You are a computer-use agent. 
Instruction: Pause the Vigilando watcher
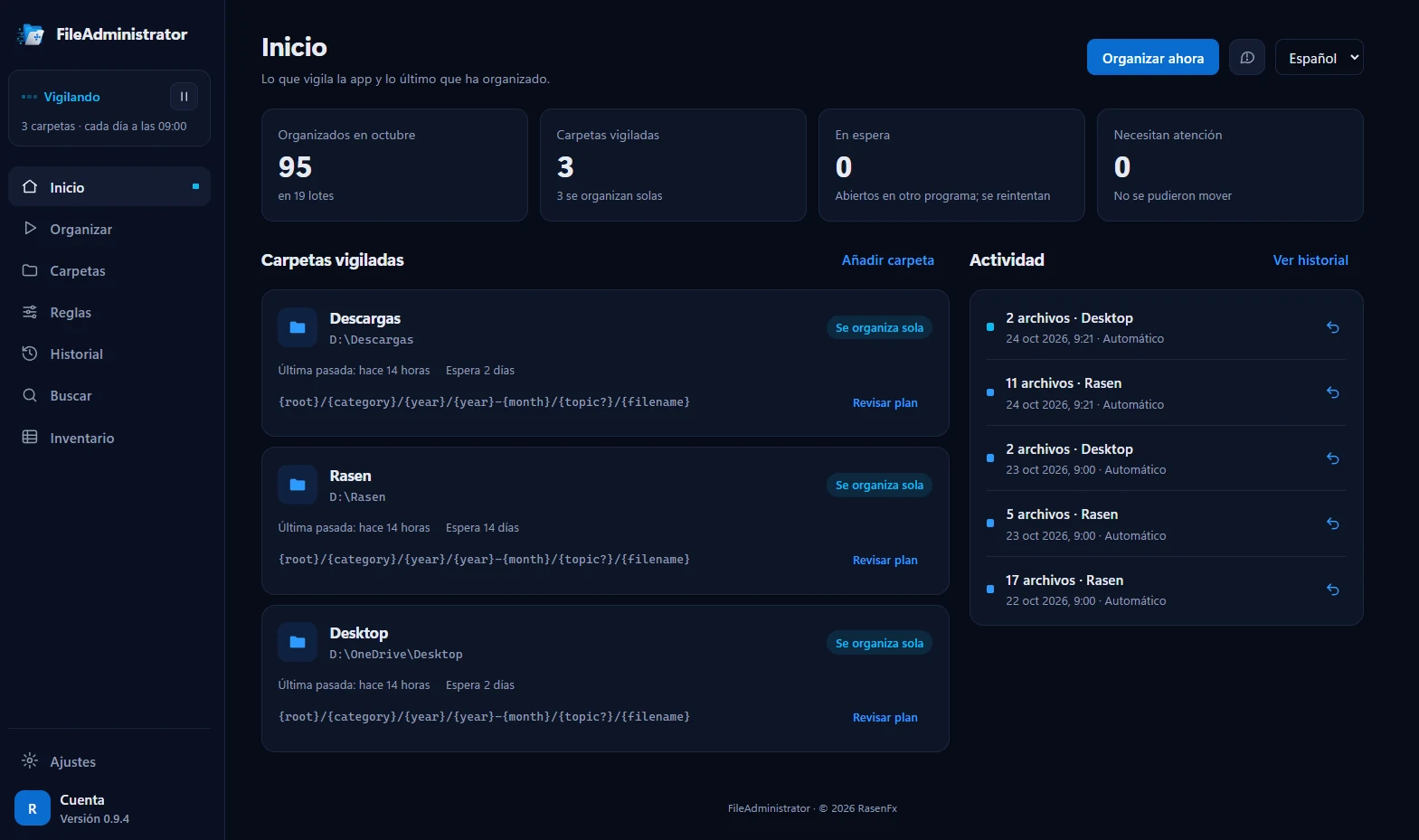pos(184,97)
